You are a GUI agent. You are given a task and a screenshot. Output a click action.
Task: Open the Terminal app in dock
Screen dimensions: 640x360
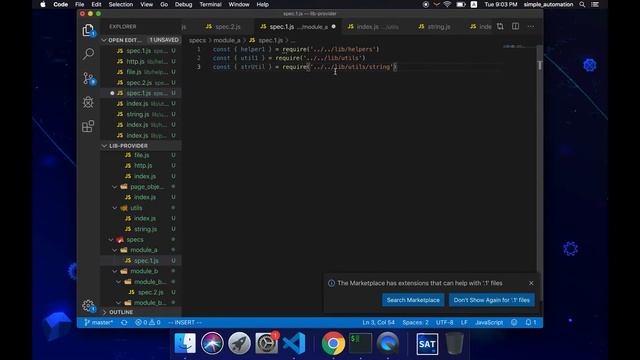360,343
